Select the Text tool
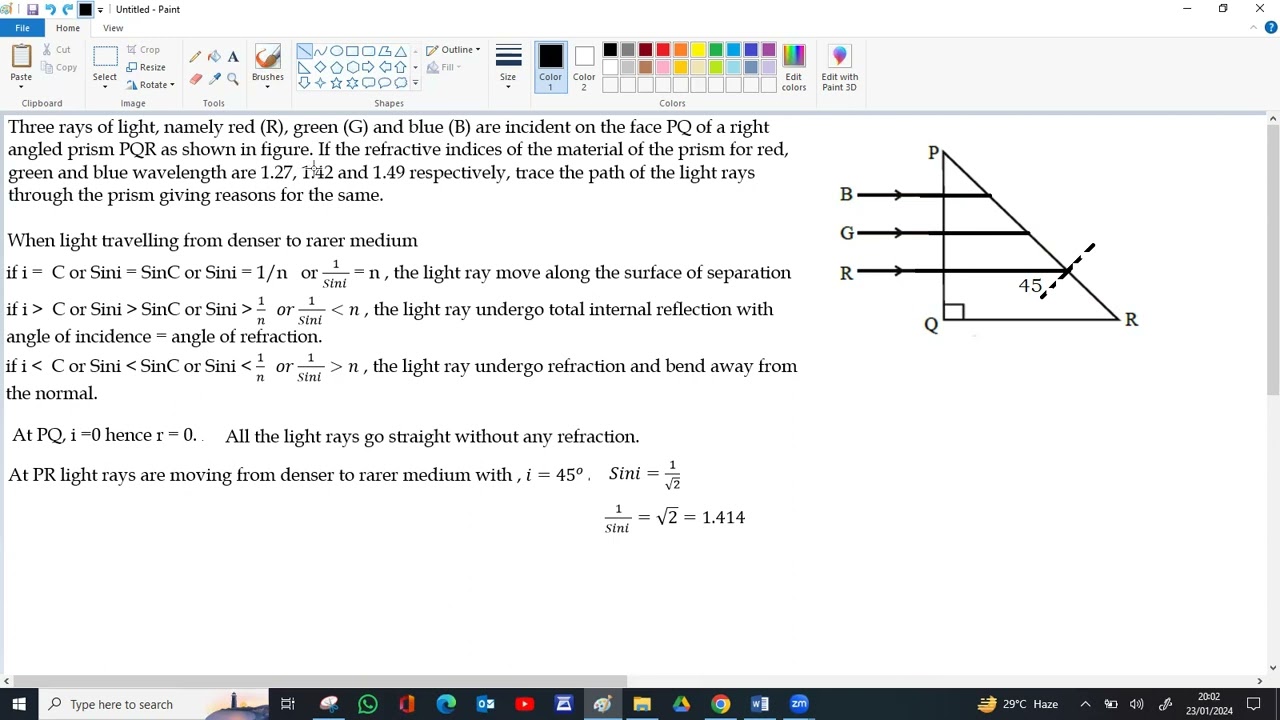This screenshot has width=1280, height=720. [233, 57]
